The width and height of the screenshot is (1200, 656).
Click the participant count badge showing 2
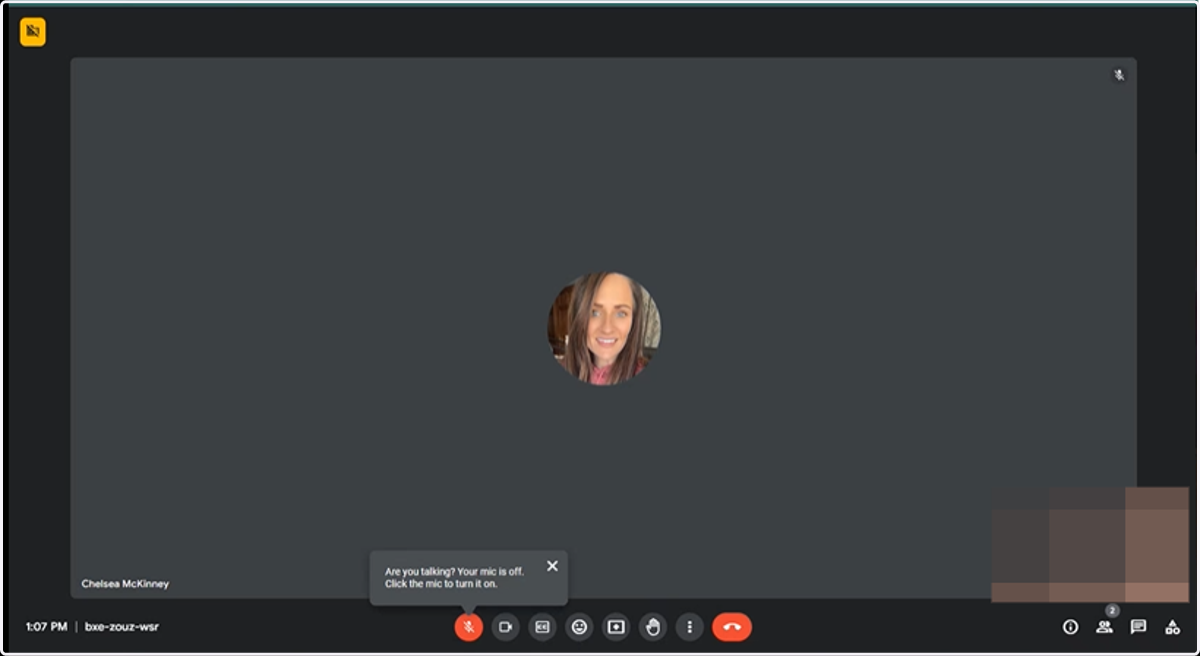coord(1112,610)
